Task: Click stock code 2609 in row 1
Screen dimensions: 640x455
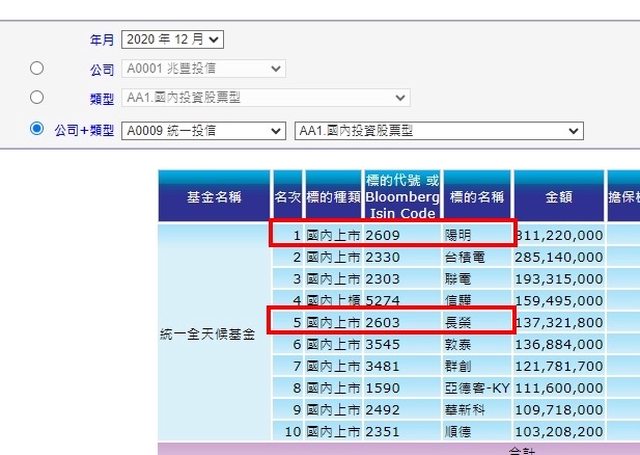Action: point(383,235)
